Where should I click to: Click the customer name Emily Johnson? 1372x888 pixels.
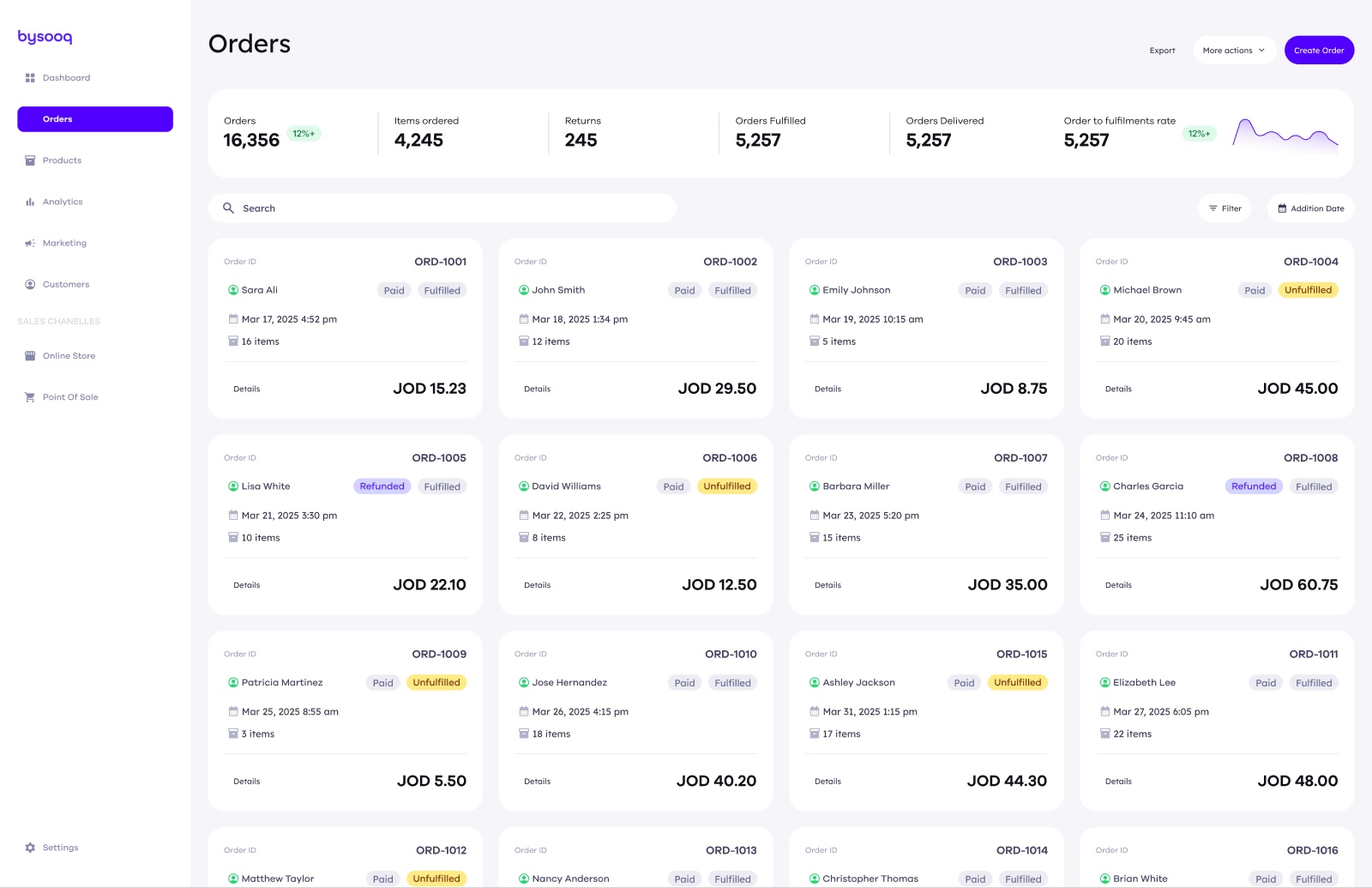tap(857, 290)
